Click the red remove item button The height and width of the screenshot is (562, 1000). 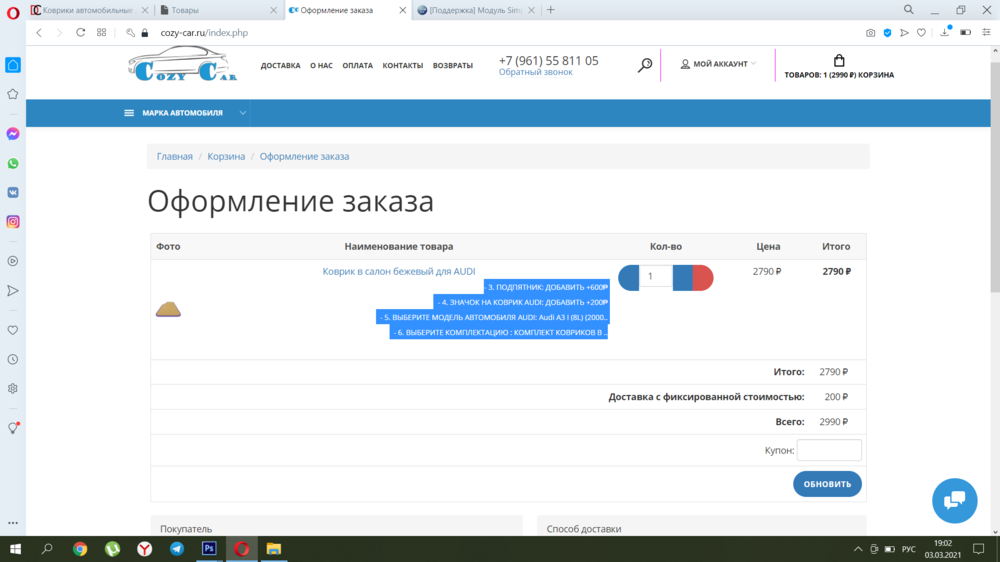(703, 277)
